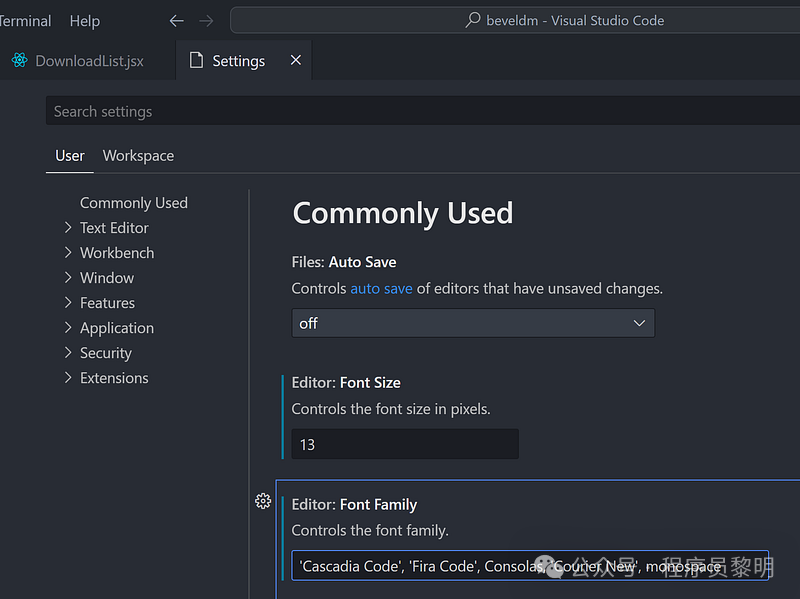Click the gear icon beside Font Family
Image resolution: width=800 pixels, height=599 pixels.
(263, 501)
